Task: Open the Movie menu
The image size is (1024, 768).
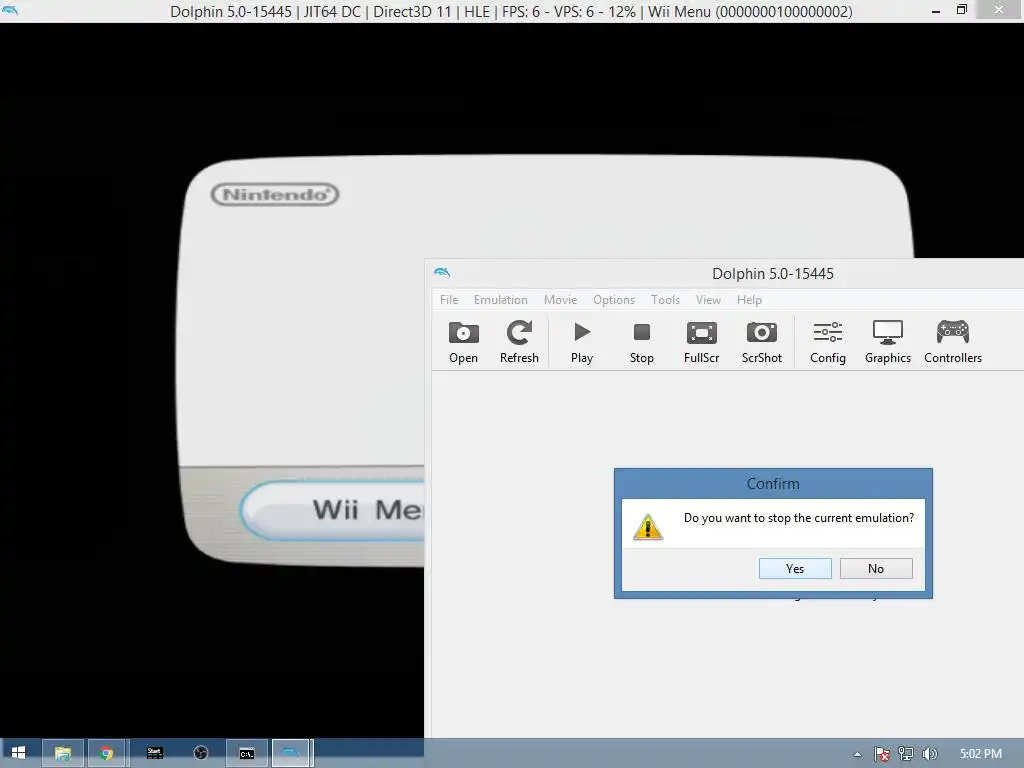Action: (560, 300)
